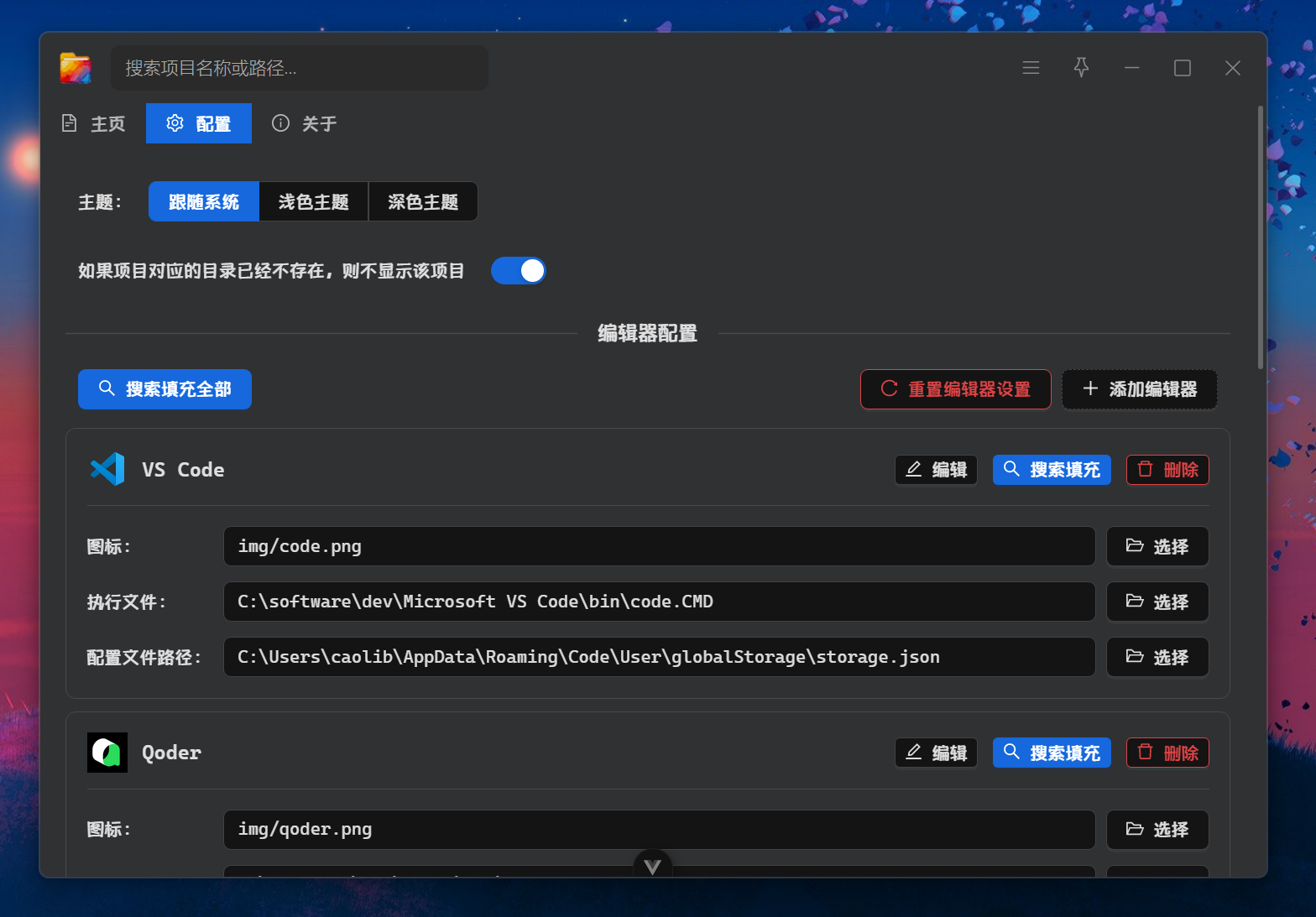The width and height of the screenshot is (1316, 917).
Task: Browse for the VS Code config file path
Action: tap(1157, 658)
